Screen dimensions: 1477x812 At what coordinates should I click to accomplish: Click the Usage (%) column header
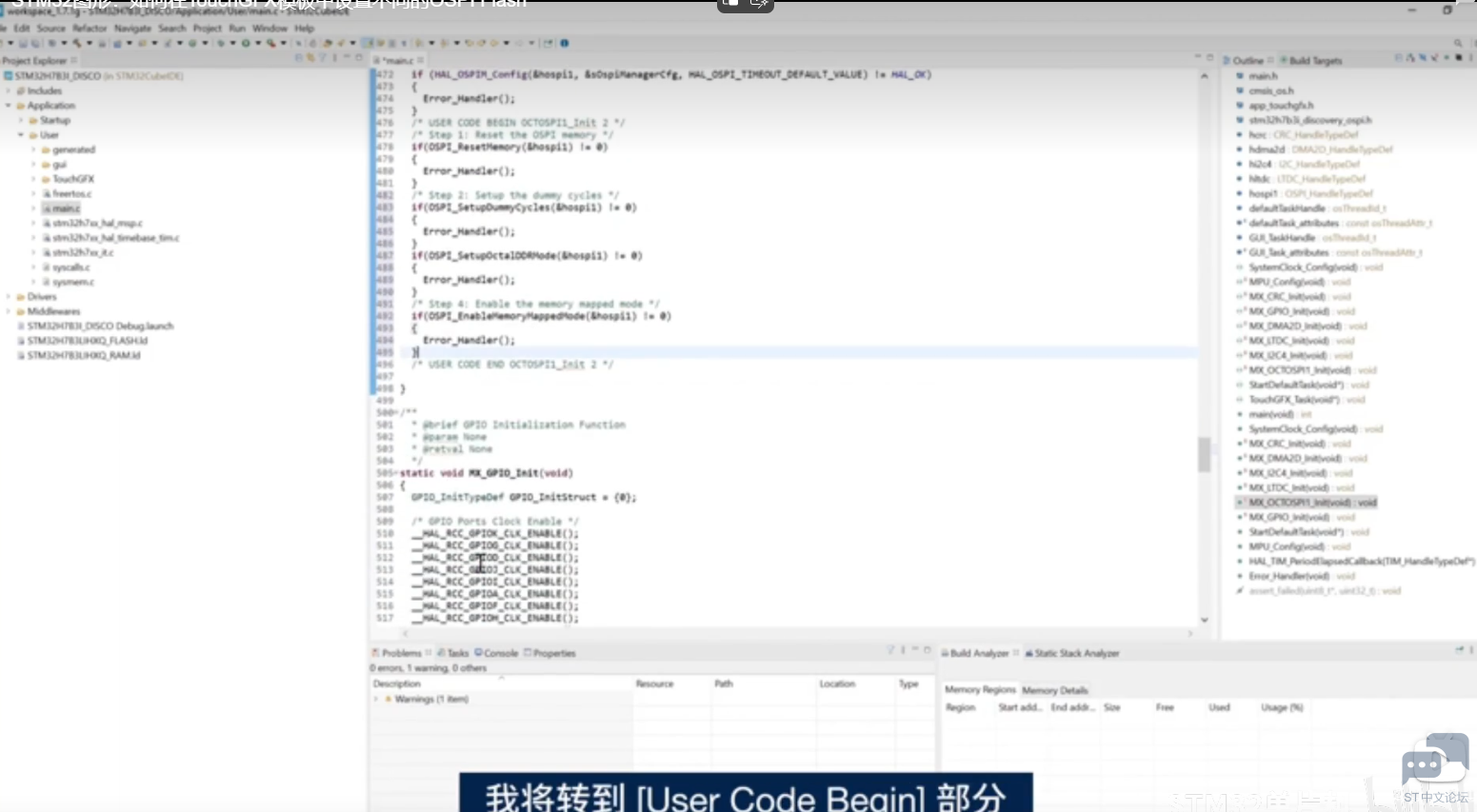tap(1282, 707)
